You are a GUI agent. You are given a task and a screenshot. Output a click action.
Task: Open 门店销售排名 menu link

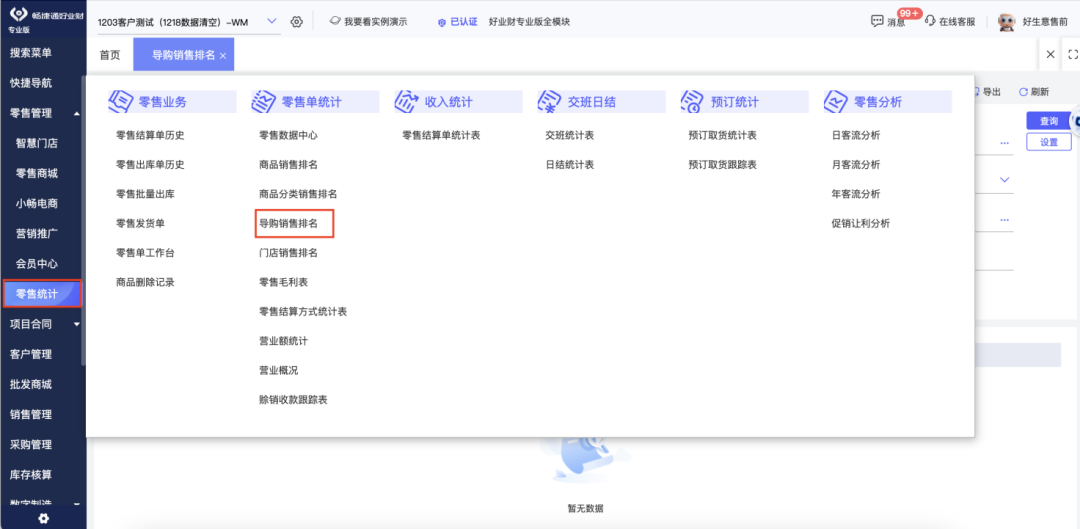(288, 253)
